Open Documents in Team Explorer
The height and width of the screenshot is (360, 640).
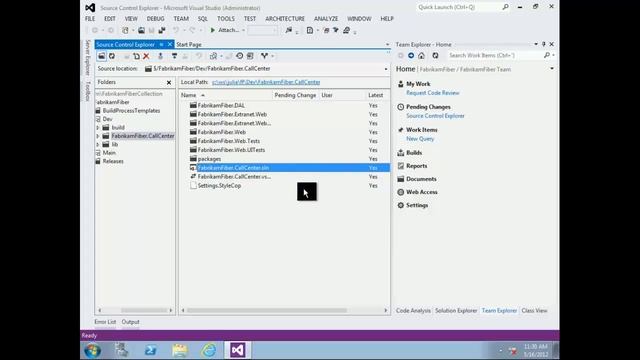pyautogui.click(x=421, y=179)
